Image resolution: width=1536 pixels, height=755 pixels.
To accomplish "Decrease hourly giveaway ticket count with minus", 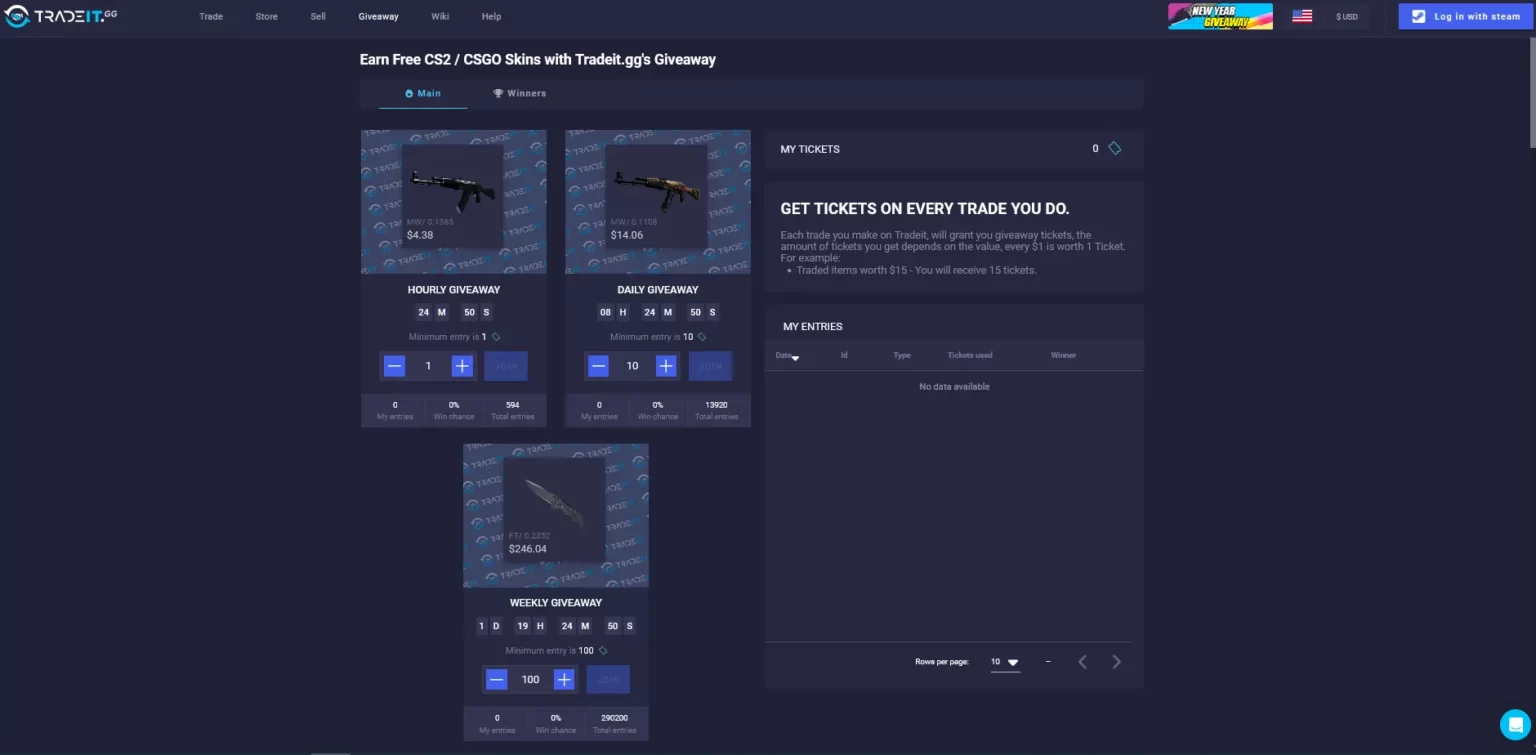I will (x=395, y=366).
